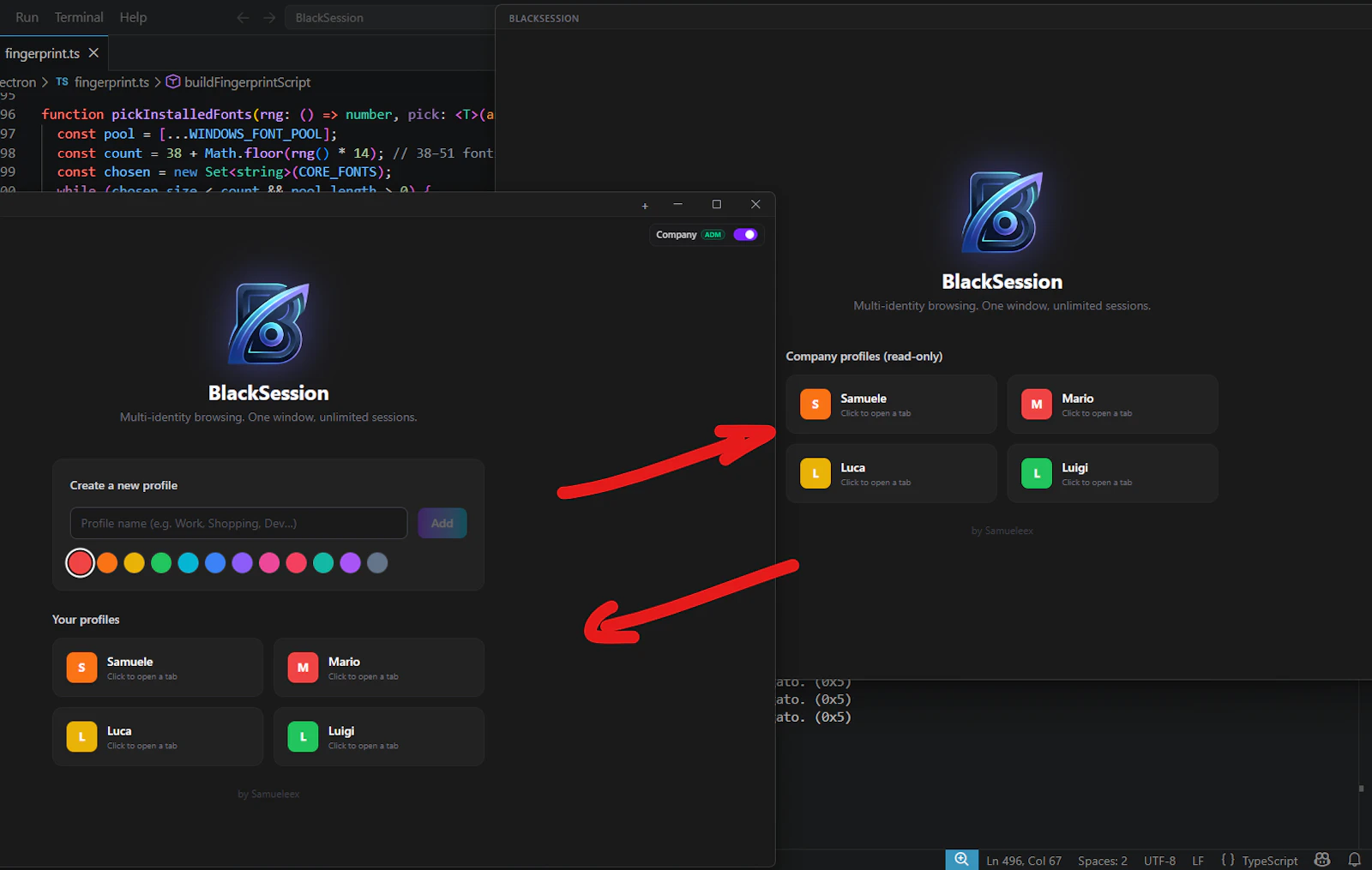Select the green profile color swatch

[161, 563]
